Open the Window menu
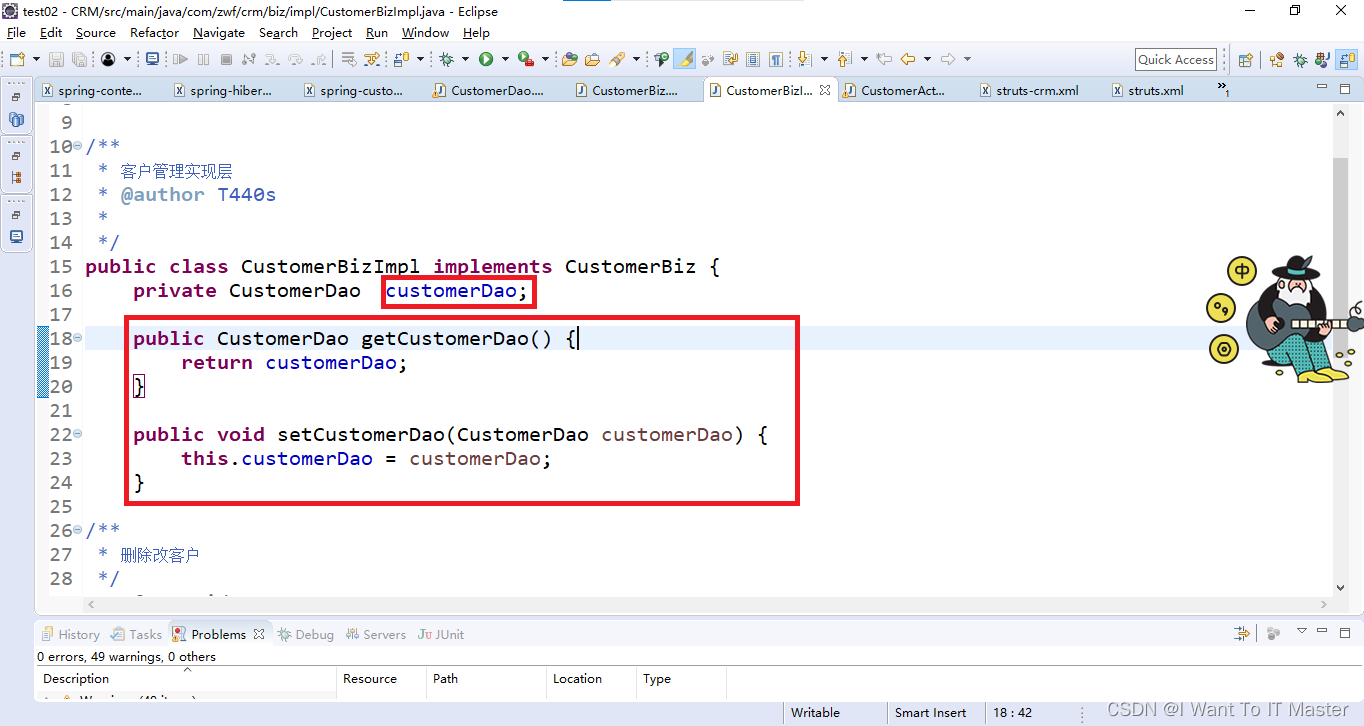This screenshot has height=726, width=1364. coord(425,33)
